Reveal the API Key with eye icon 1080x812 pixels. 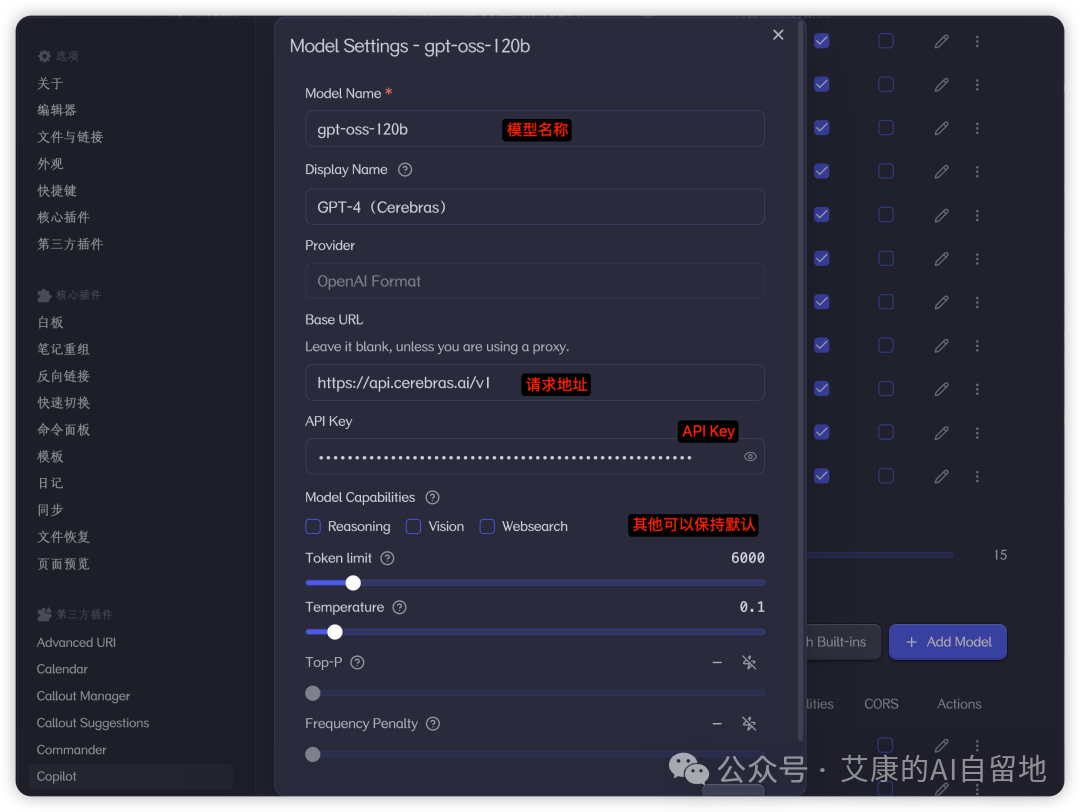(x=750, y=457)
